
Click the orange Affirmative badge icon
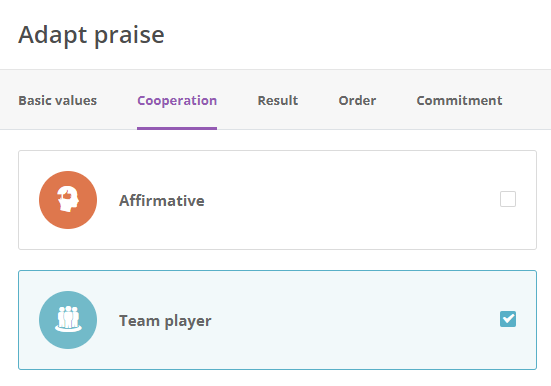[x=68, y=200]
